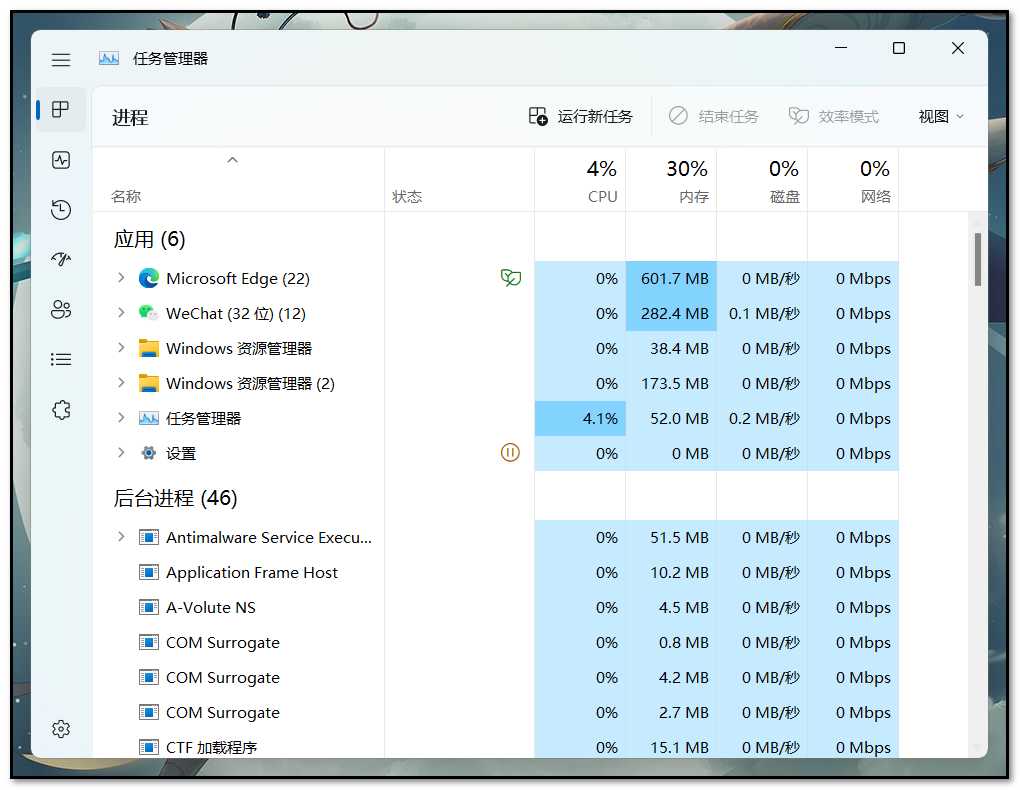Open the Performance page in sidebar

(61, 160)
